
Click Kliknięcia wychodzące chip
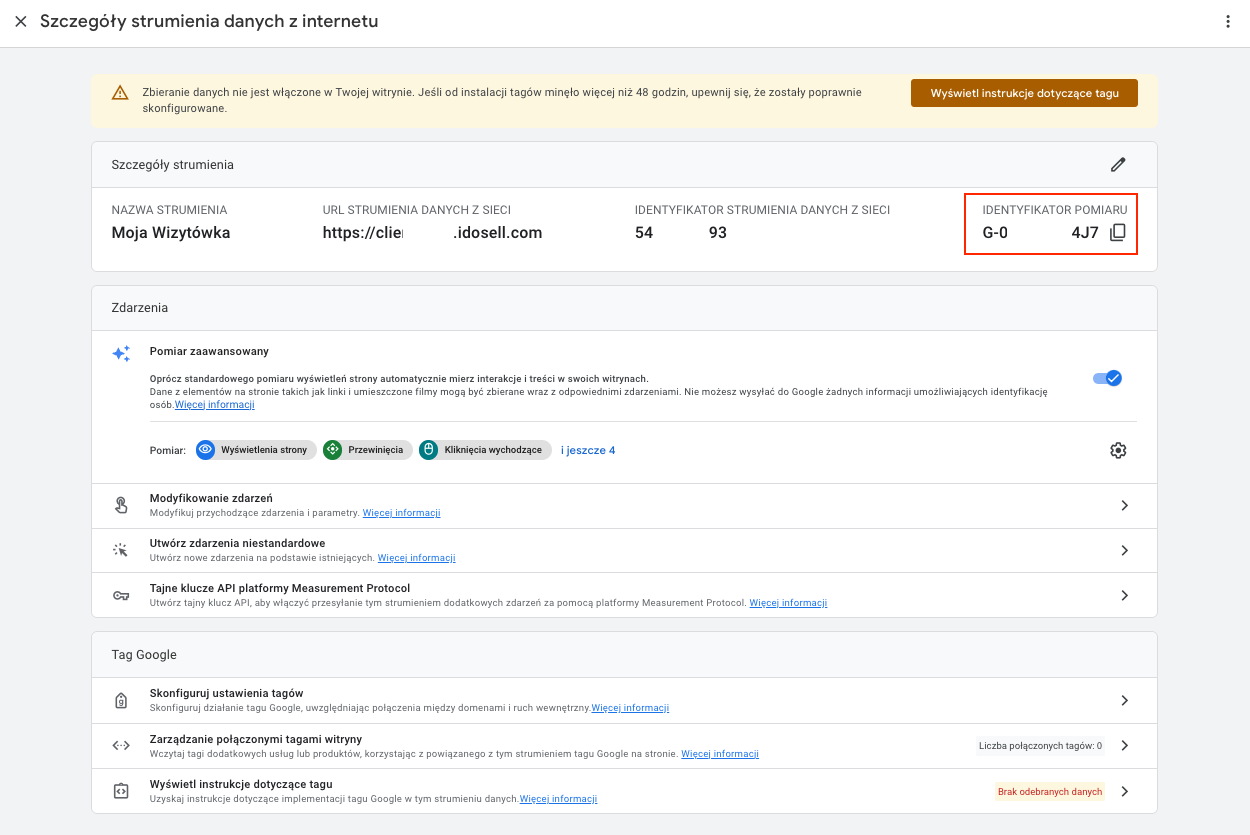tap(485, 450)
